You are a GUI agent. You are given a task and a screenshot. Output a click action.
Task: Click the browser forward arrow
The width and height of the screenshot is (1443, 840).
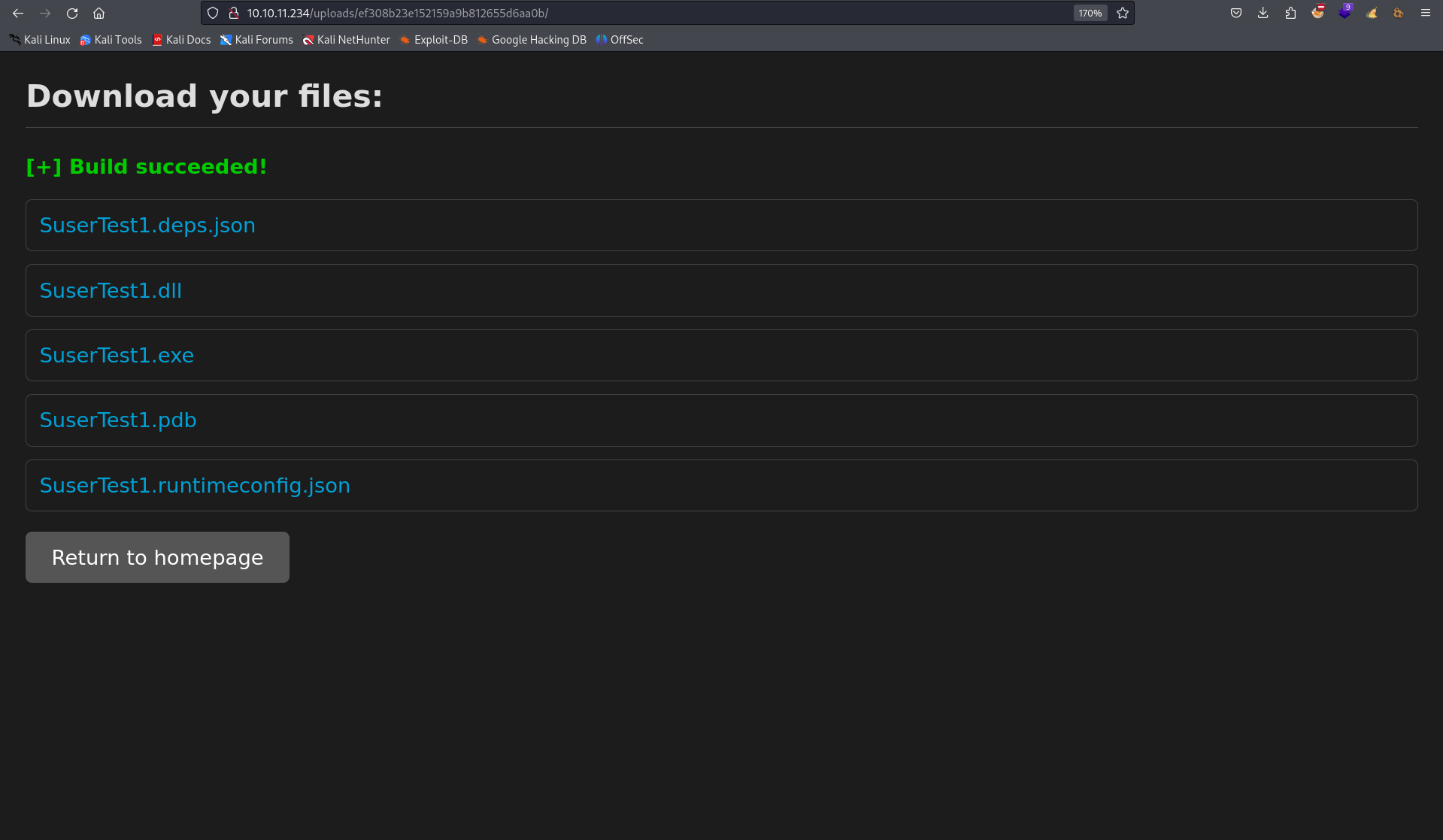pyautogui.click(x=45, y=13)
